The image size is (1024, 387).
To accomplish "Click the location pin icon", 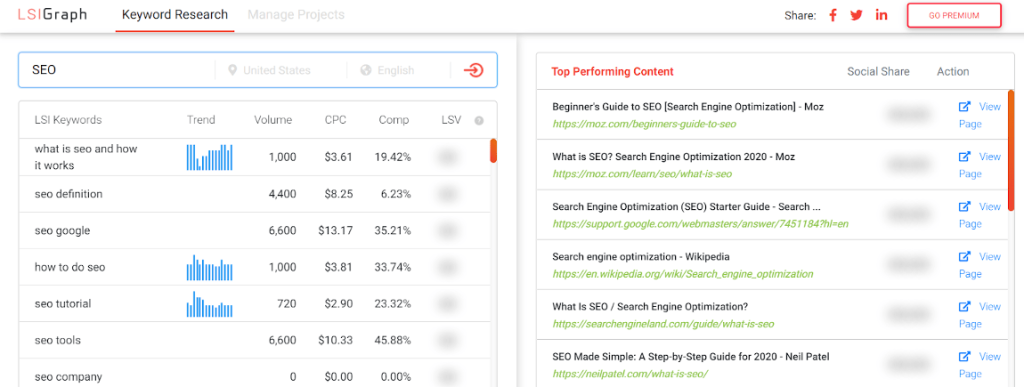I will click(x=232, y=70).
